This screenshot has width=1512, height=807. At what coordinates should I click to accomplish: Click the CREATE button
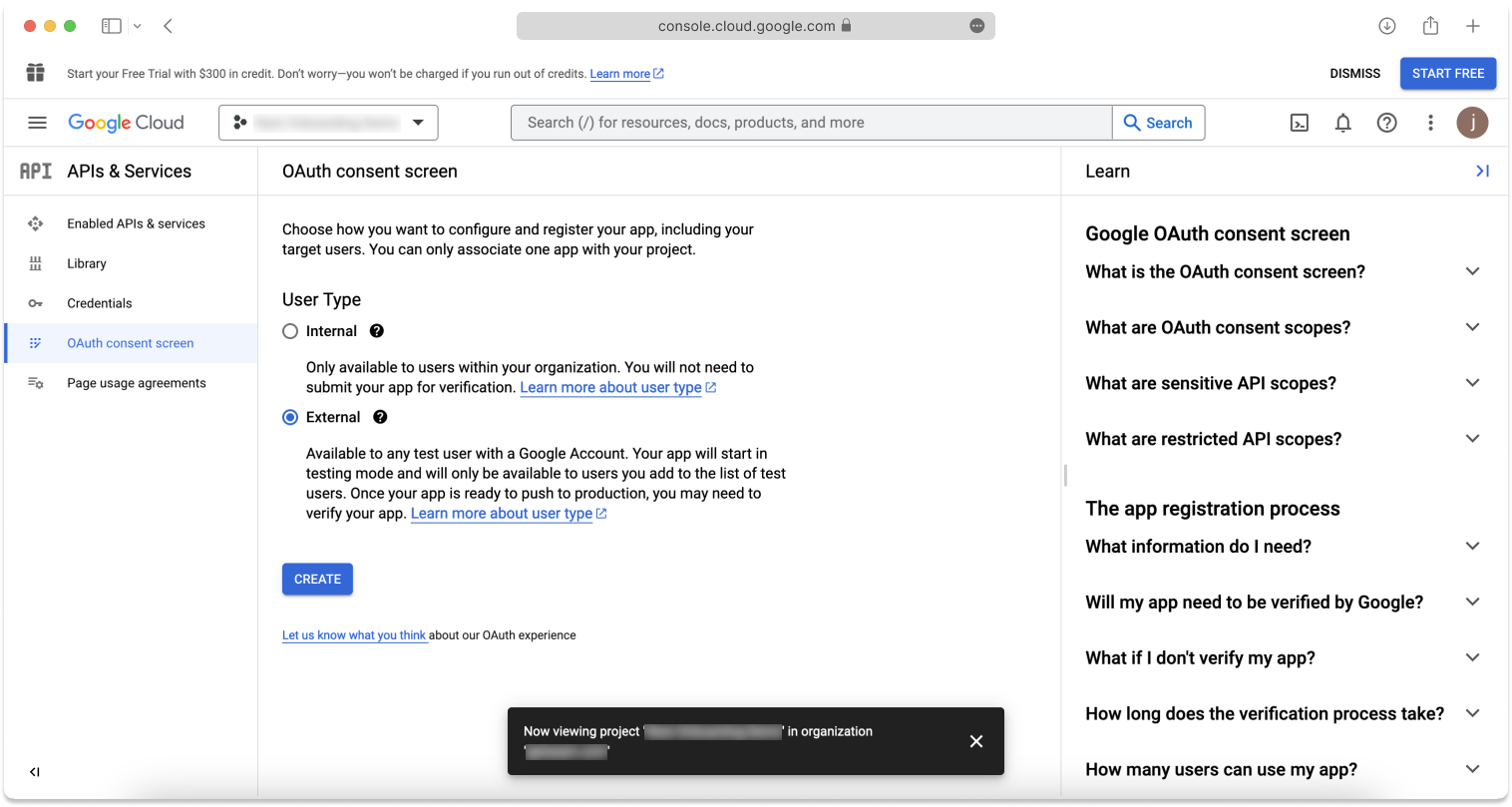click(317, 579)
